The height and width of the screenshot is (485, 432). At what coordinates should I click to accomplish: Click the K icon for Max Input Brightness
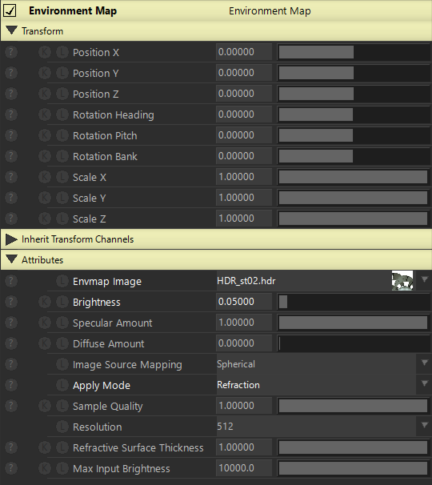pos(44,468)
